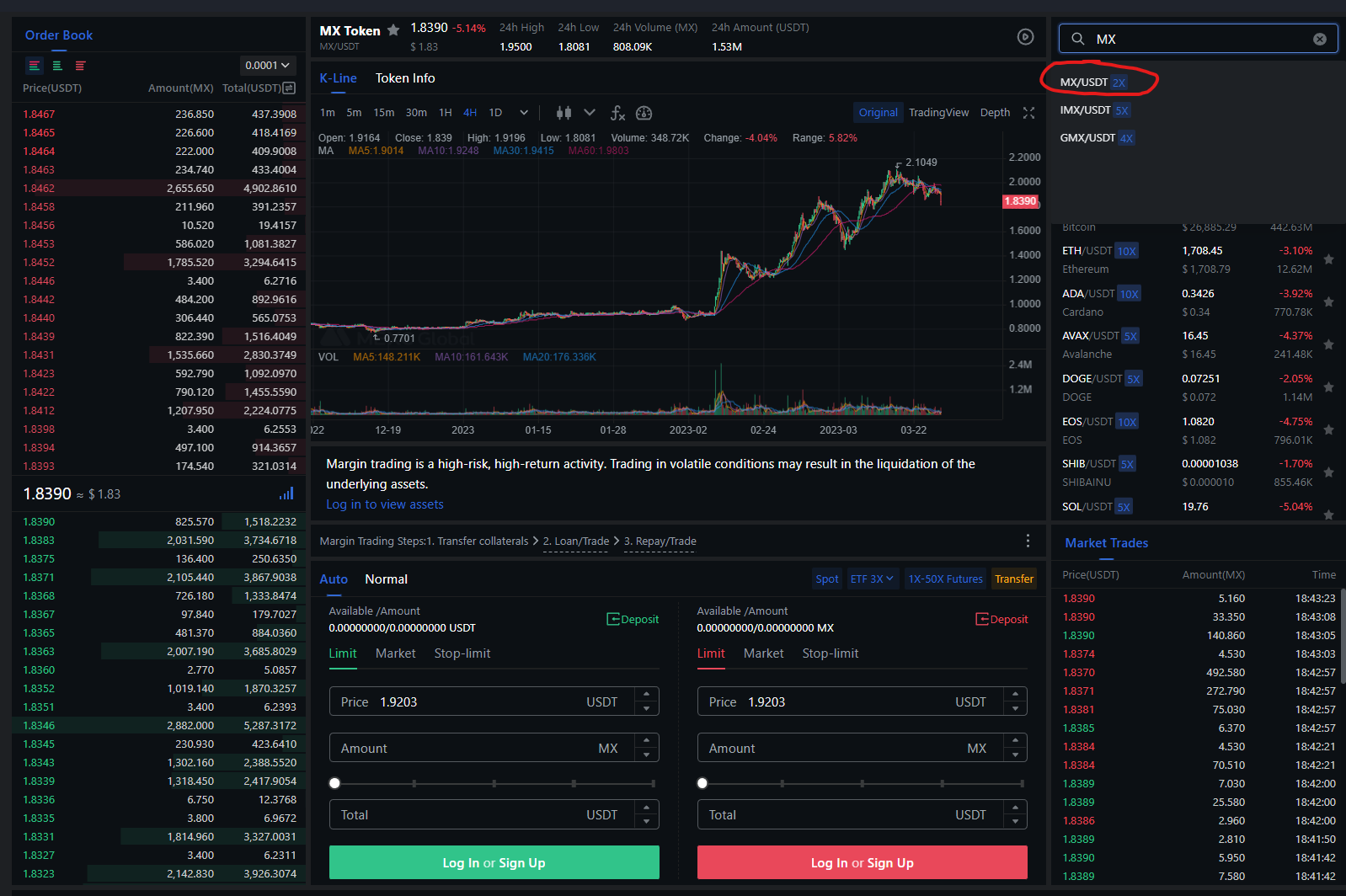
Task: Favorite the EOS/USDT pair star
Action: click(1328, 429)
